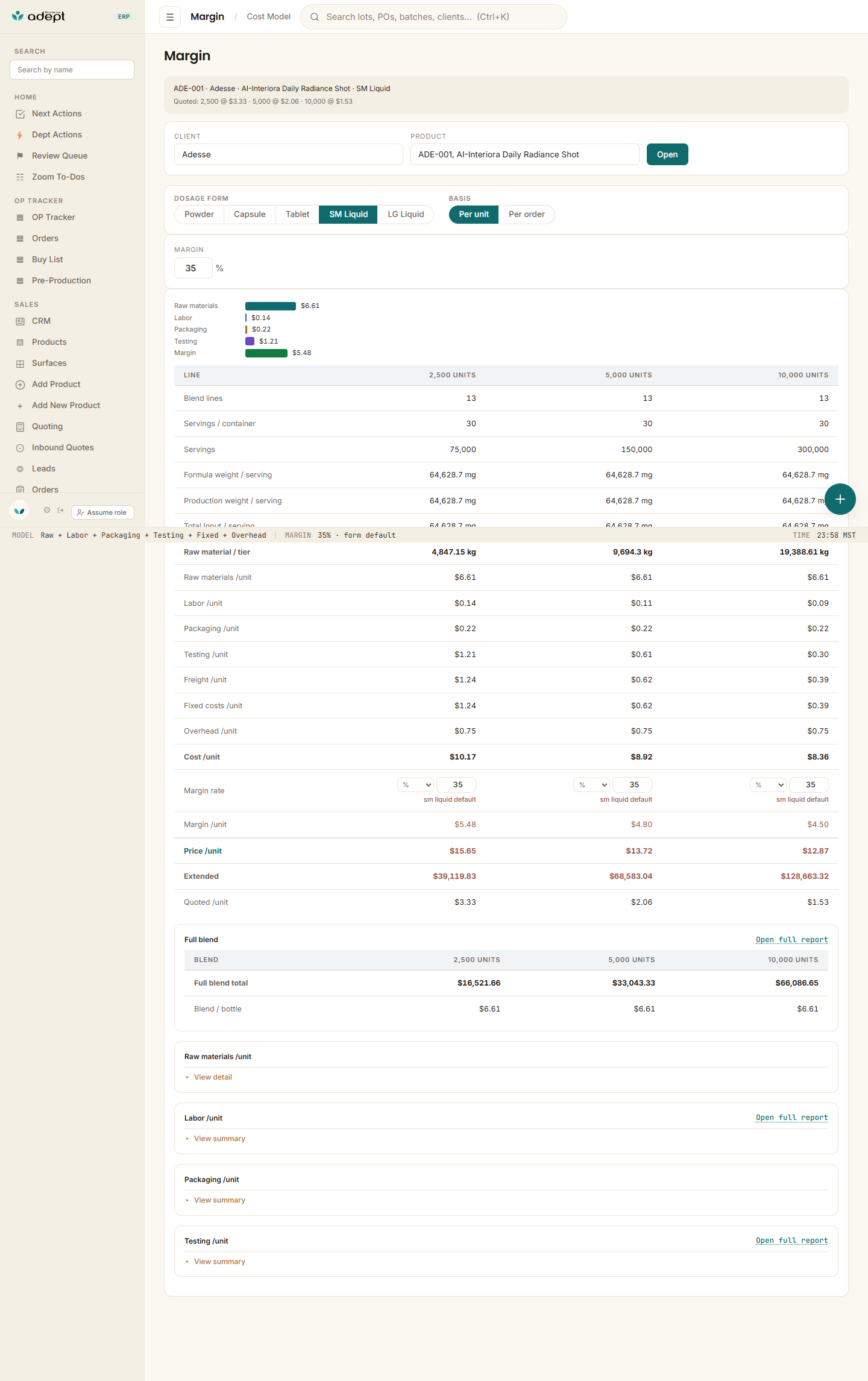Click the Margin breadcrumb in the top bar
Screen dimensions: 868x1381
point(207,17)
